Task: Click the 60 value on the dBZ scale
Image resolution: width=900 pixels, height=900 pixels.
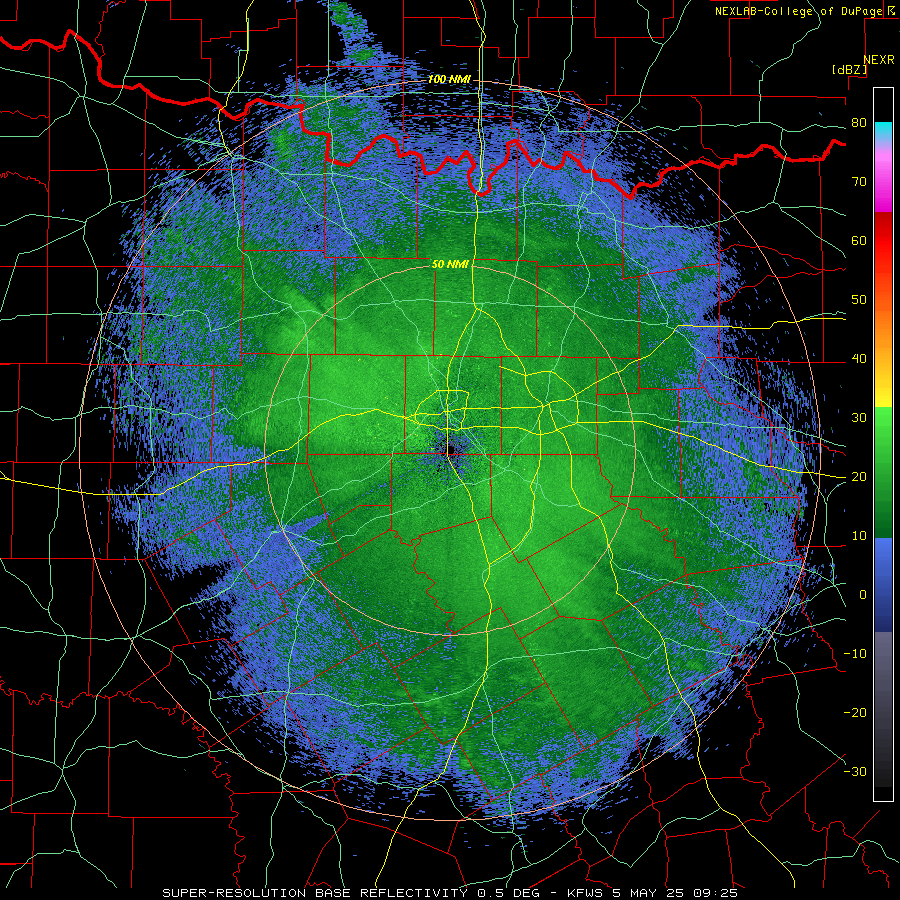Action: click(859, 240)
